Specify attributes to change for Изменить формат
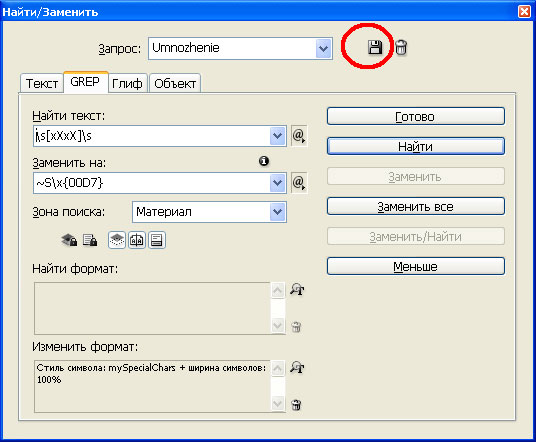The height and width of the screenshot is (442, 536). point(297,367)
